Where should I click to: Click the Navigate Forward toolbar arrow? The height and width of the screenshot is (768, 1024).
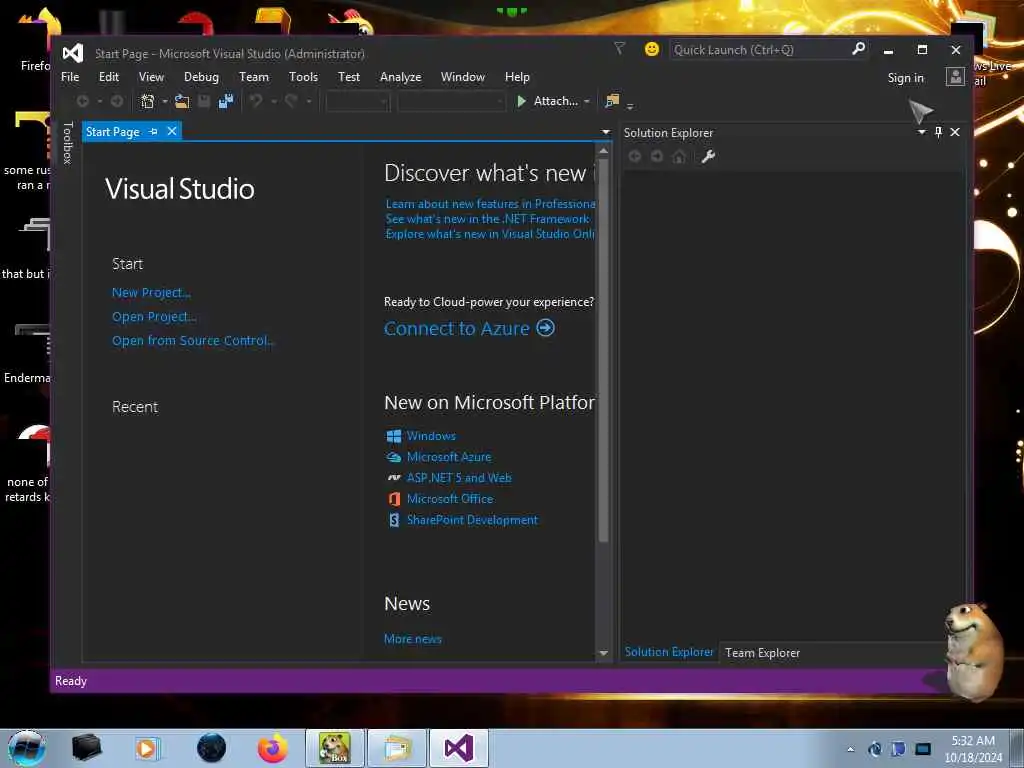click(117, 101)
